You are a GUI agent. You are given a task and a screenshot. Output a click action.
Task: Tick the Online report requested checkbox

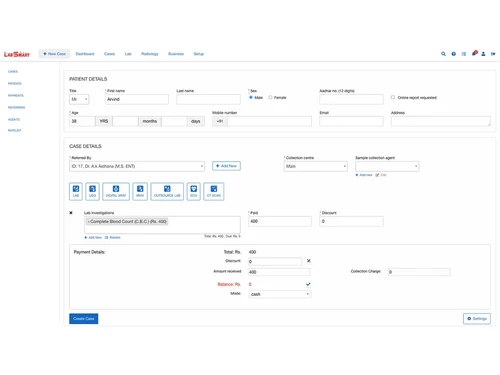393,97
